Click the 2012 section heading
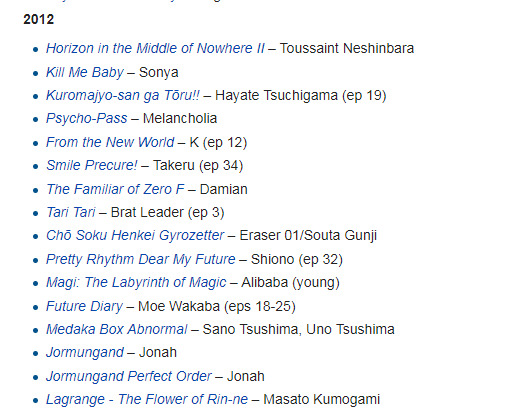The image size is (530, 418). coord(39,19)
